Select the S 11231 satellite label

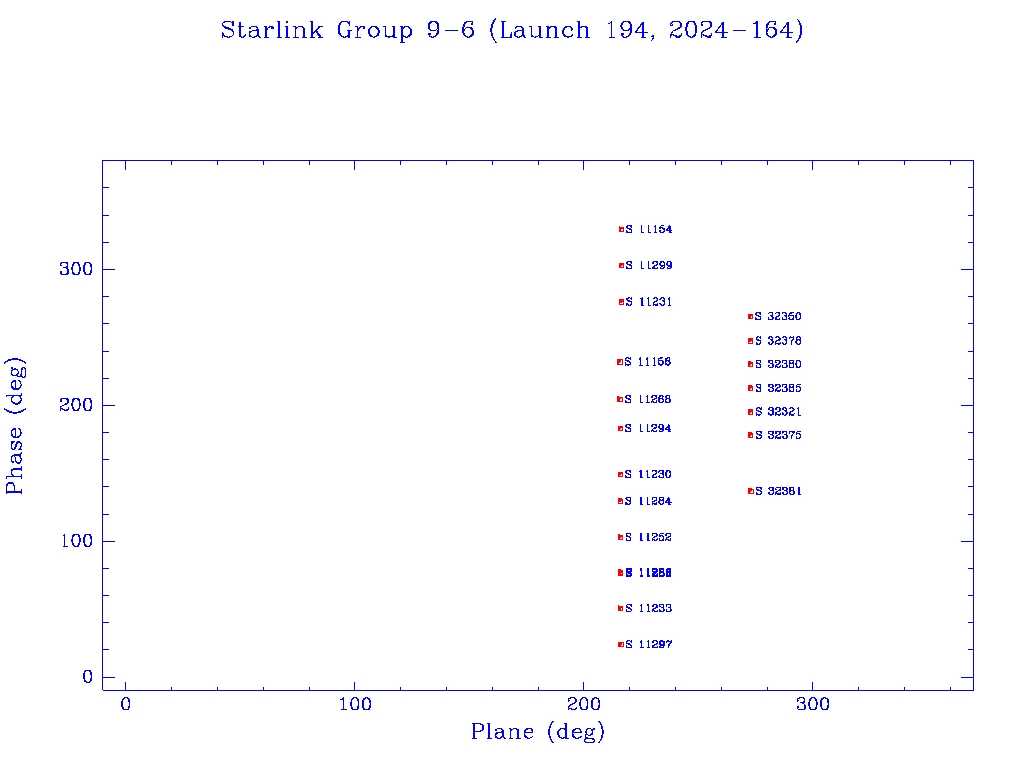(x=648, y=302)
